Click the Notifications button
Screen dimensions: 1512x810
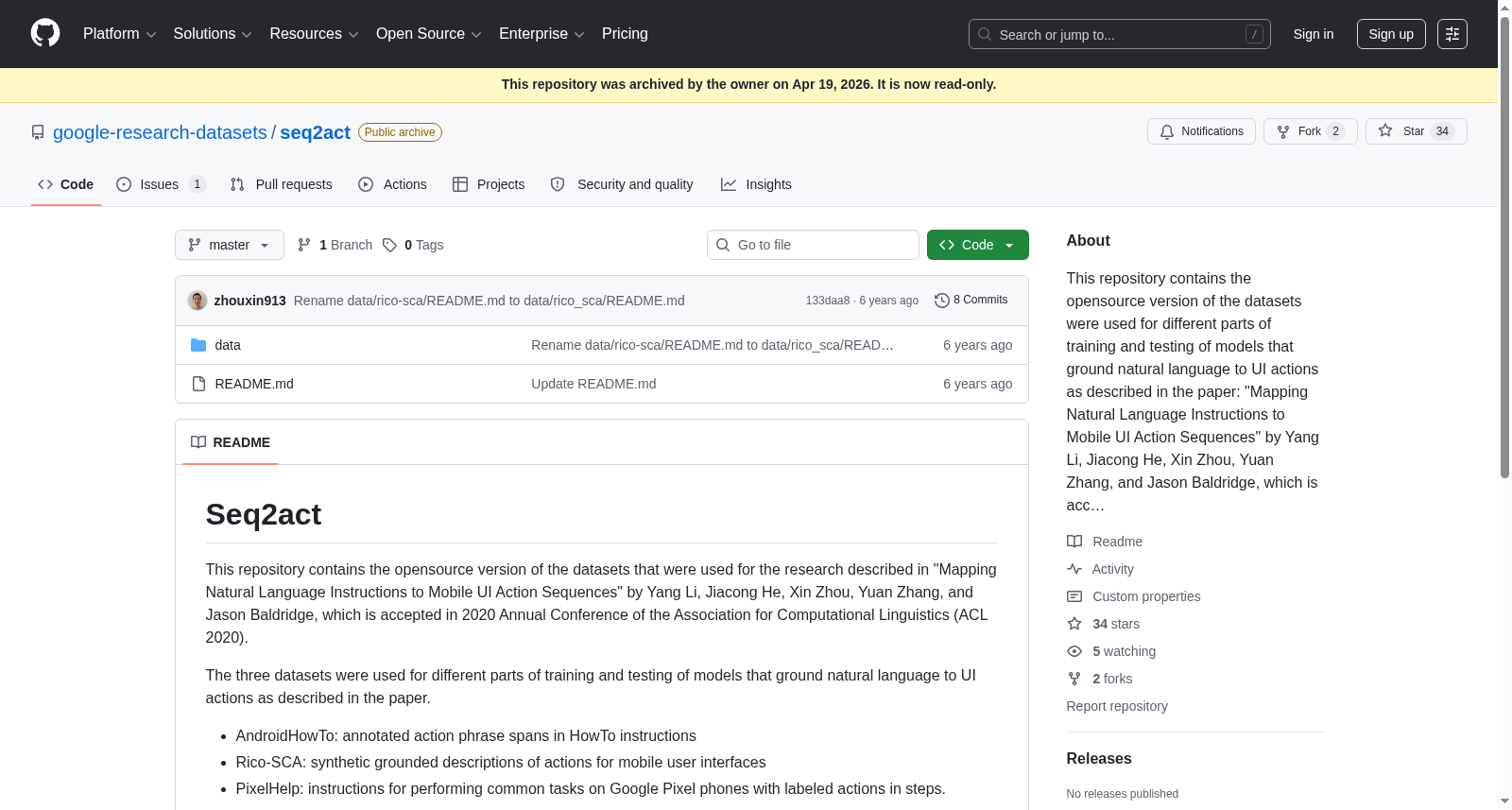(x=1201, y=131)
